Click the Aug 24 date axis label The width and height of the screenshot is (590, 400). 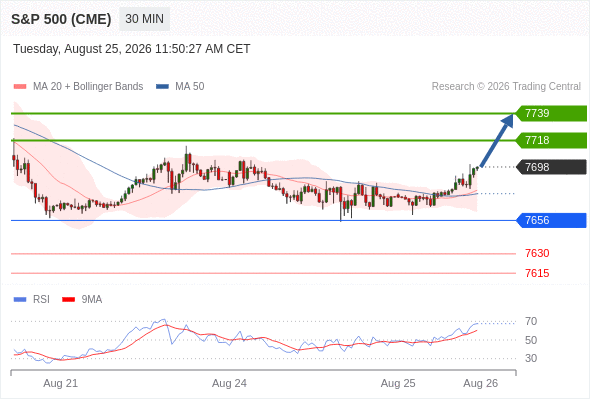[x=229, y=383]
